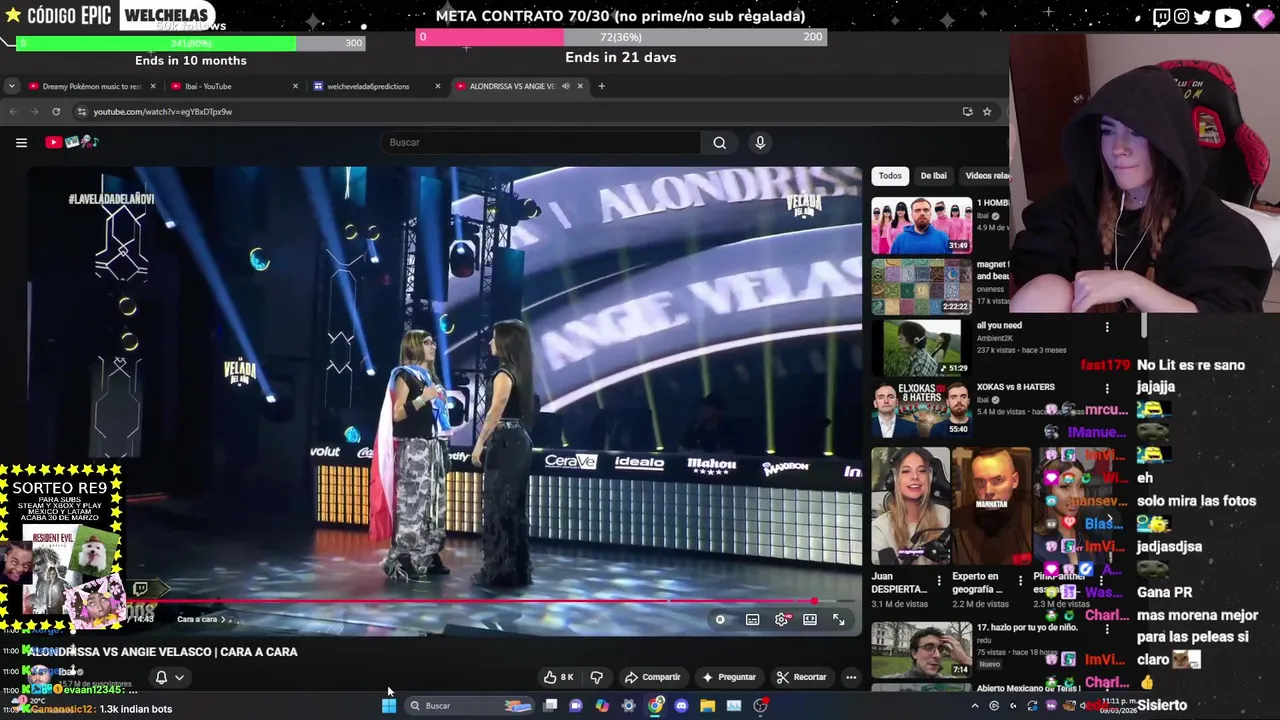Toggle theater mode in the player
Screen dimensions: 1280x720
810,620
